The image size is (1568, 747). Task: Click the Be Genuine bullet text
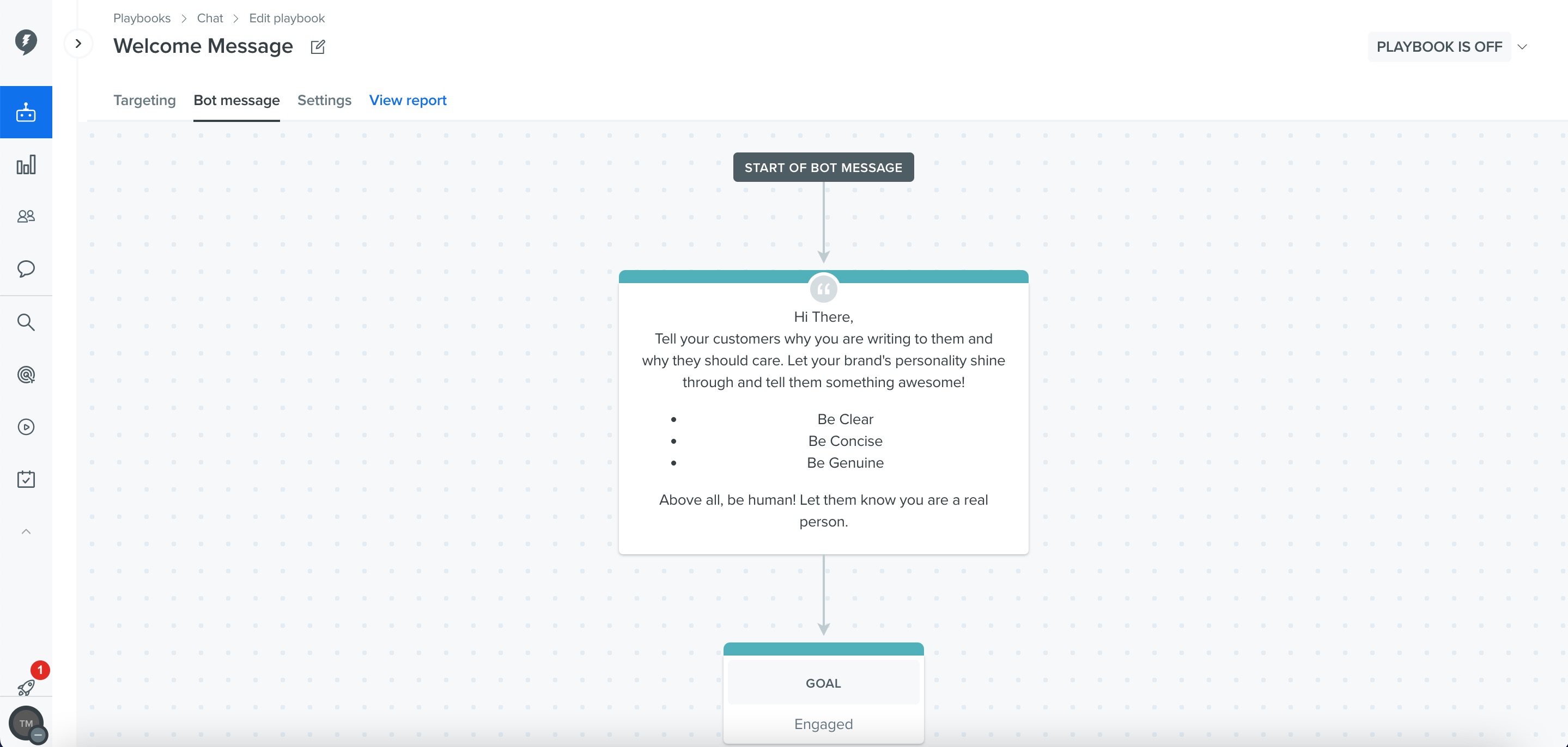pos(845,463)
